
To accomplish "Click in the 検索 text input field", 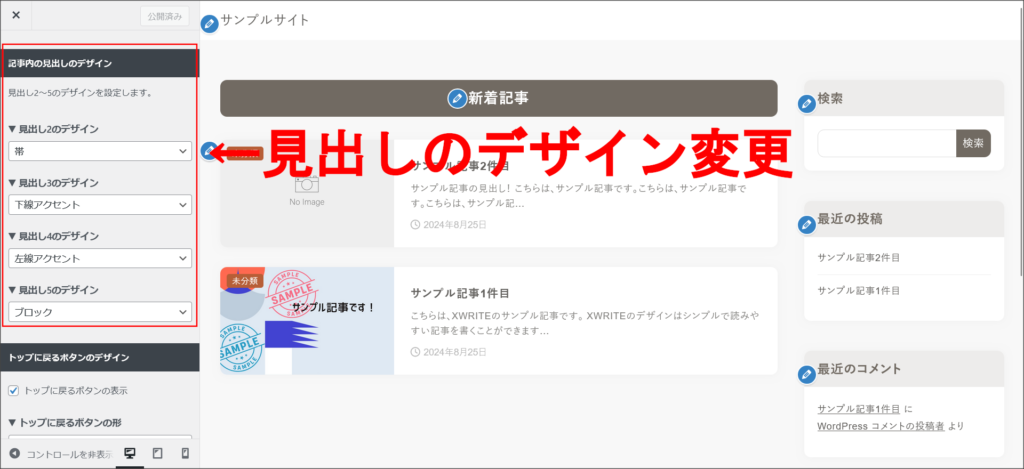I will click(x=886, y=143).
